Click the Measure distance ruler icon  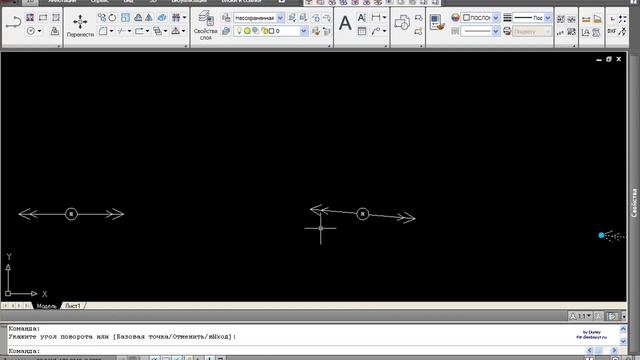point(586,19)
